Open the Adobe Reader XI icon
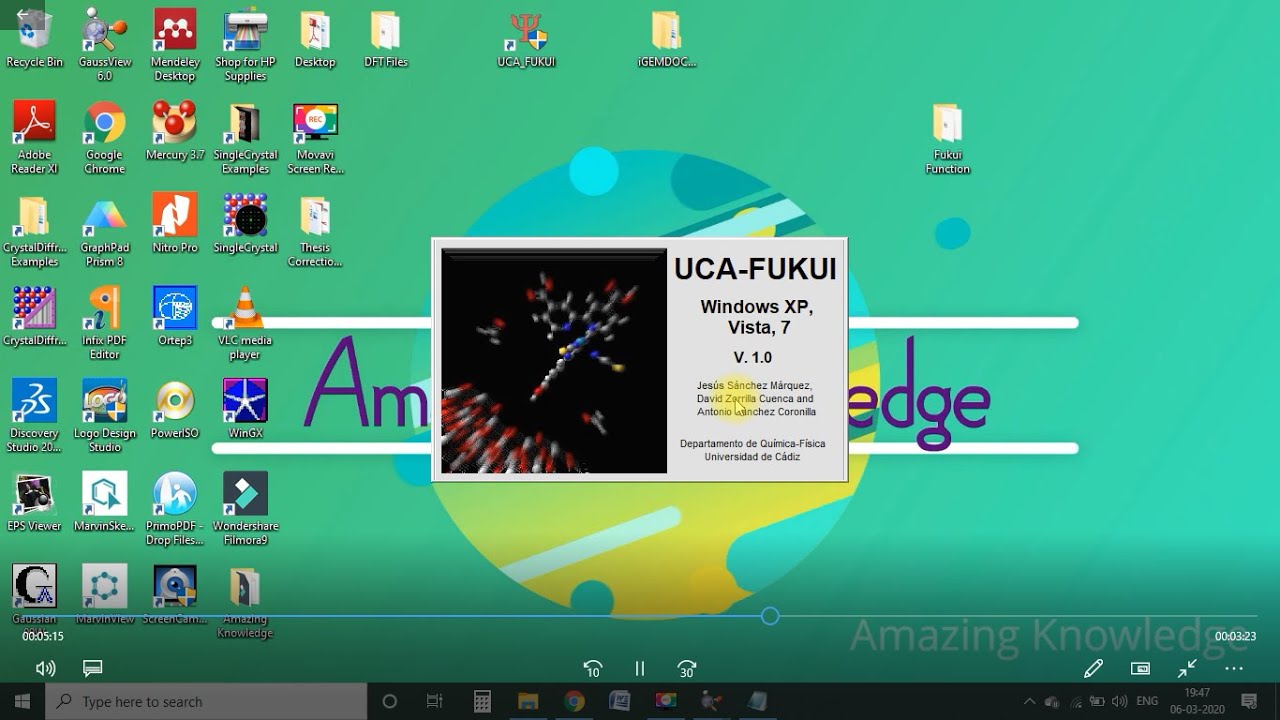This screenshot has height=720, width=1280. pyautogui.click(x=34, y=138)
